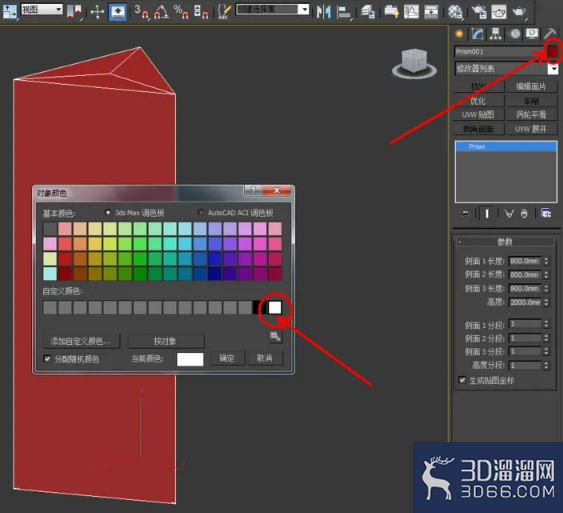
Task: Switch to the Modify panel tab
Action: 477,34
